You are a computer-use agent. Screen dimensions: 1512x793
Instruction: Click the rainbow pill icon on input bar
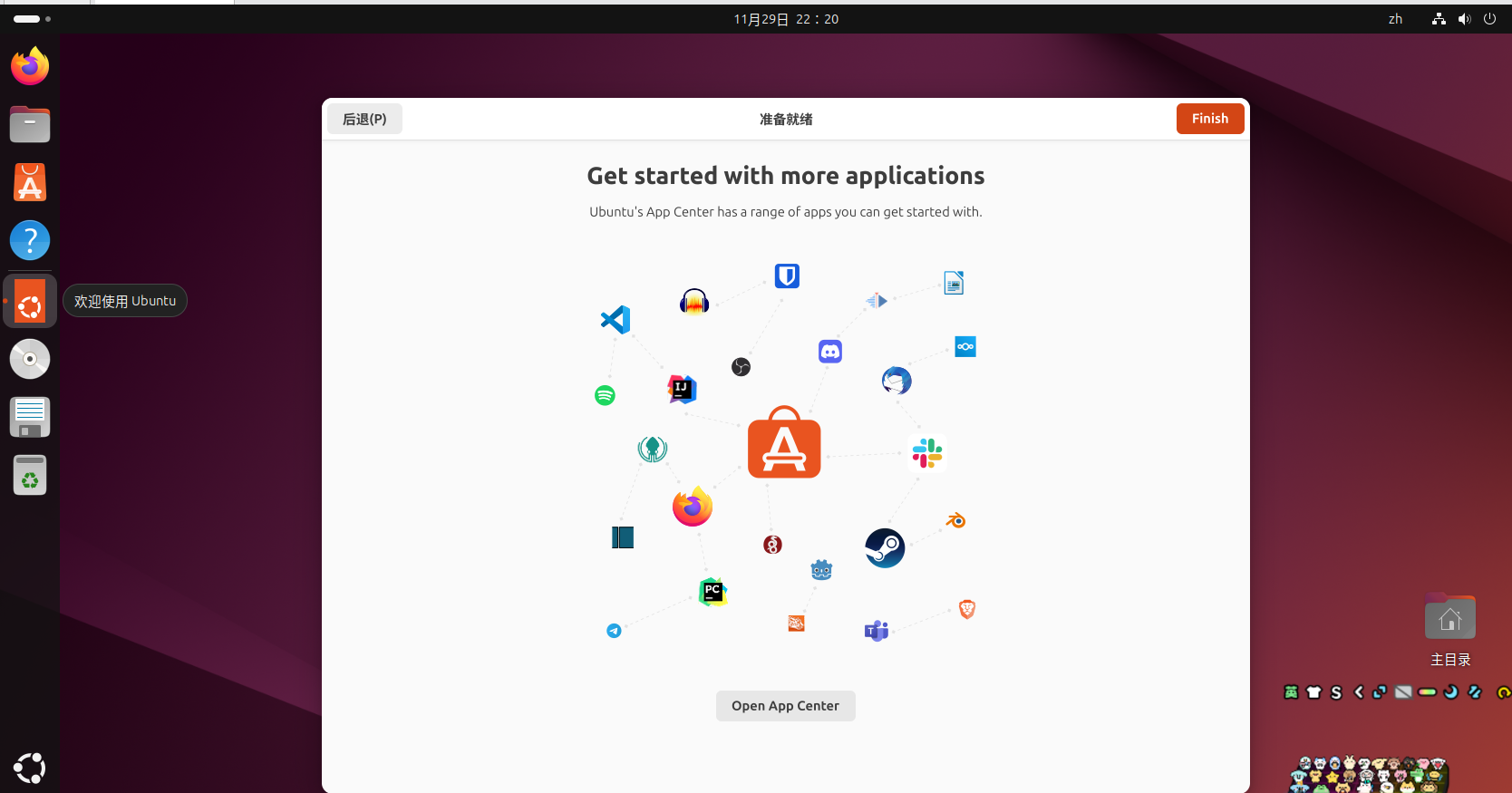tap(1427, 692)
